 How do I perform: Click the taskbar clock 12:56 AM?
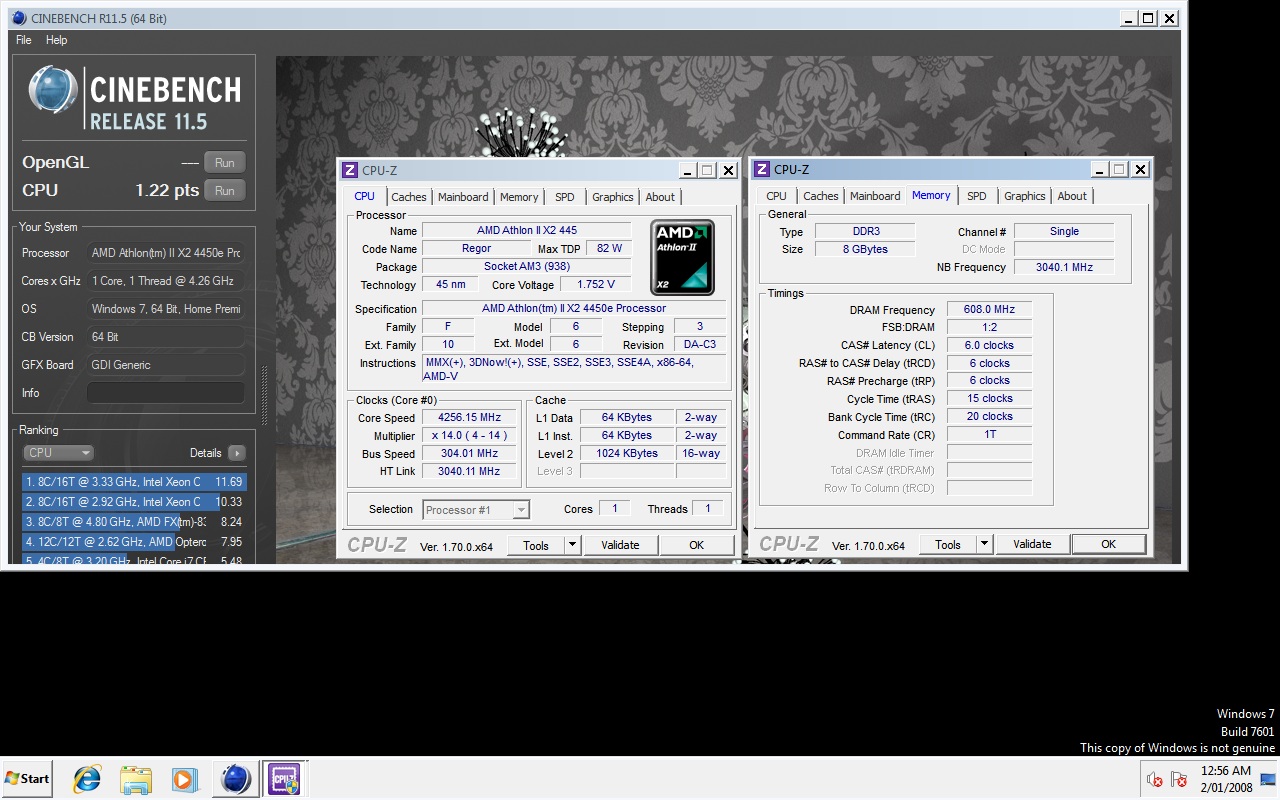[1226, 771]
